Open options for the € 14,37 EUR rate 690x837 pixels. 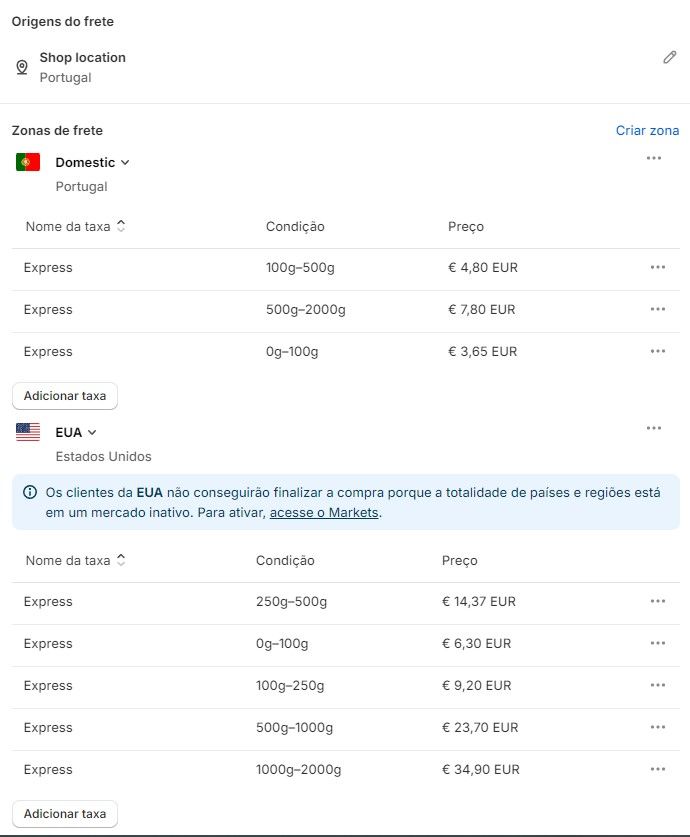tap(658, 601)
